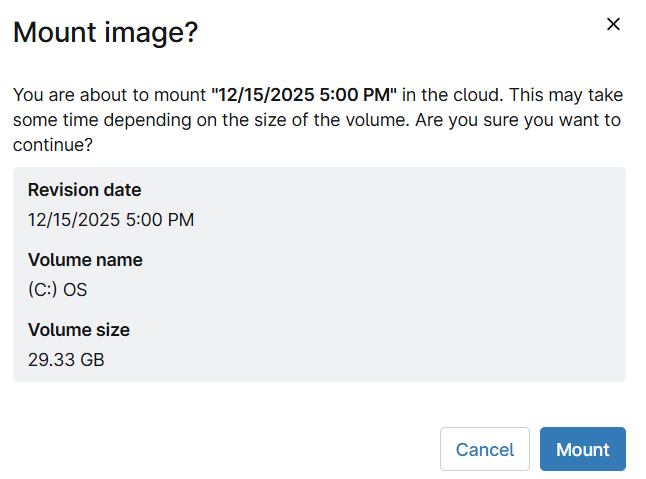
Task: Close the Mount image dialog with X
Action: [x=614, y=24]
